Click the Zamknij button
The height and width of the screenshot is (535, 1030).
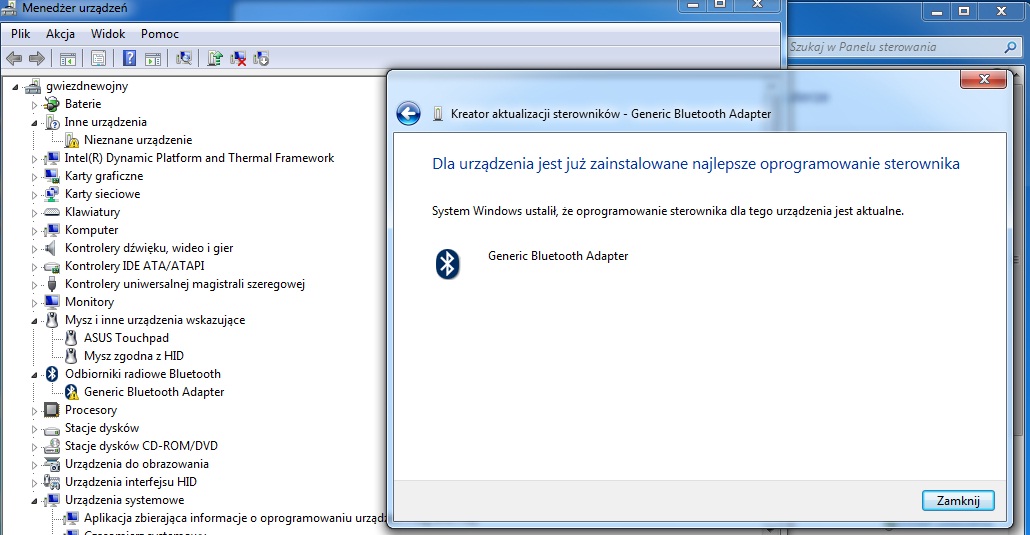pos(958,501)
